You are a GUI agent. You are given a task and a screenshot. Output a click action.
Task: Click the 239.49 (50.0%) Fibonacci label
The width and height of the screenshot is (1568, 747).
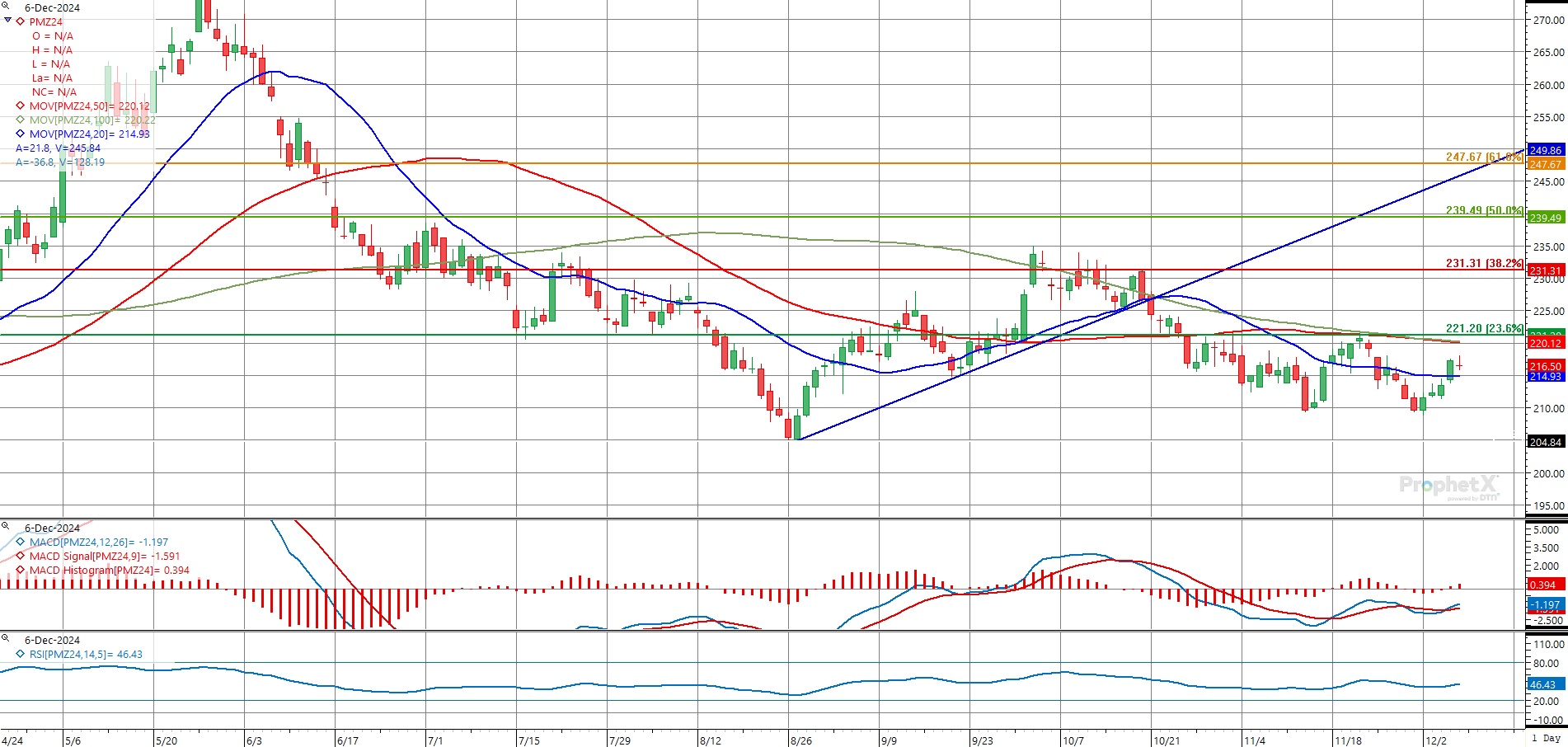point(1484,210)
